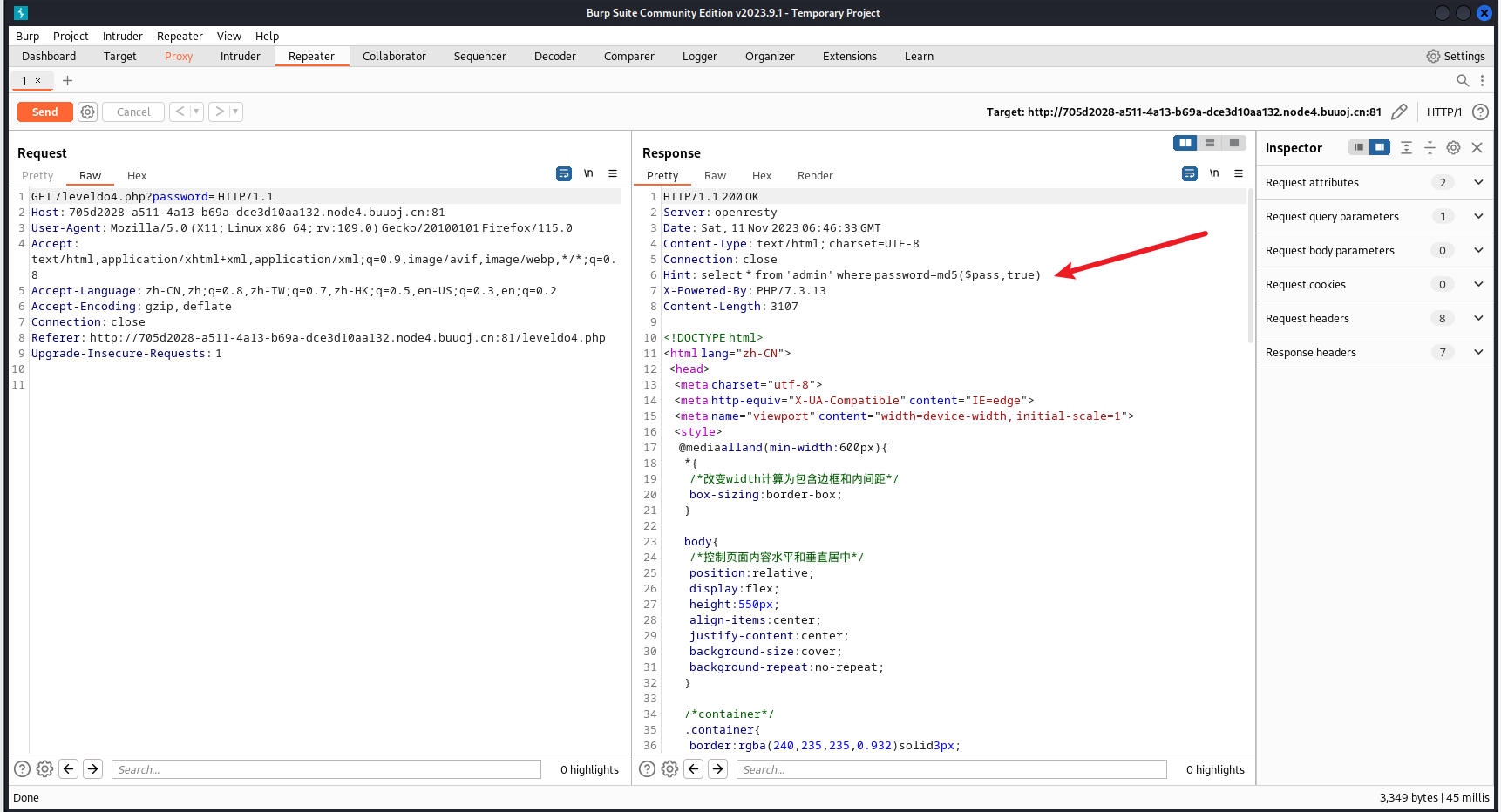The width and height of the screenshot is (1501, 812).
Task: Open response editor hamburger menu
Action: coord(1239,173)
